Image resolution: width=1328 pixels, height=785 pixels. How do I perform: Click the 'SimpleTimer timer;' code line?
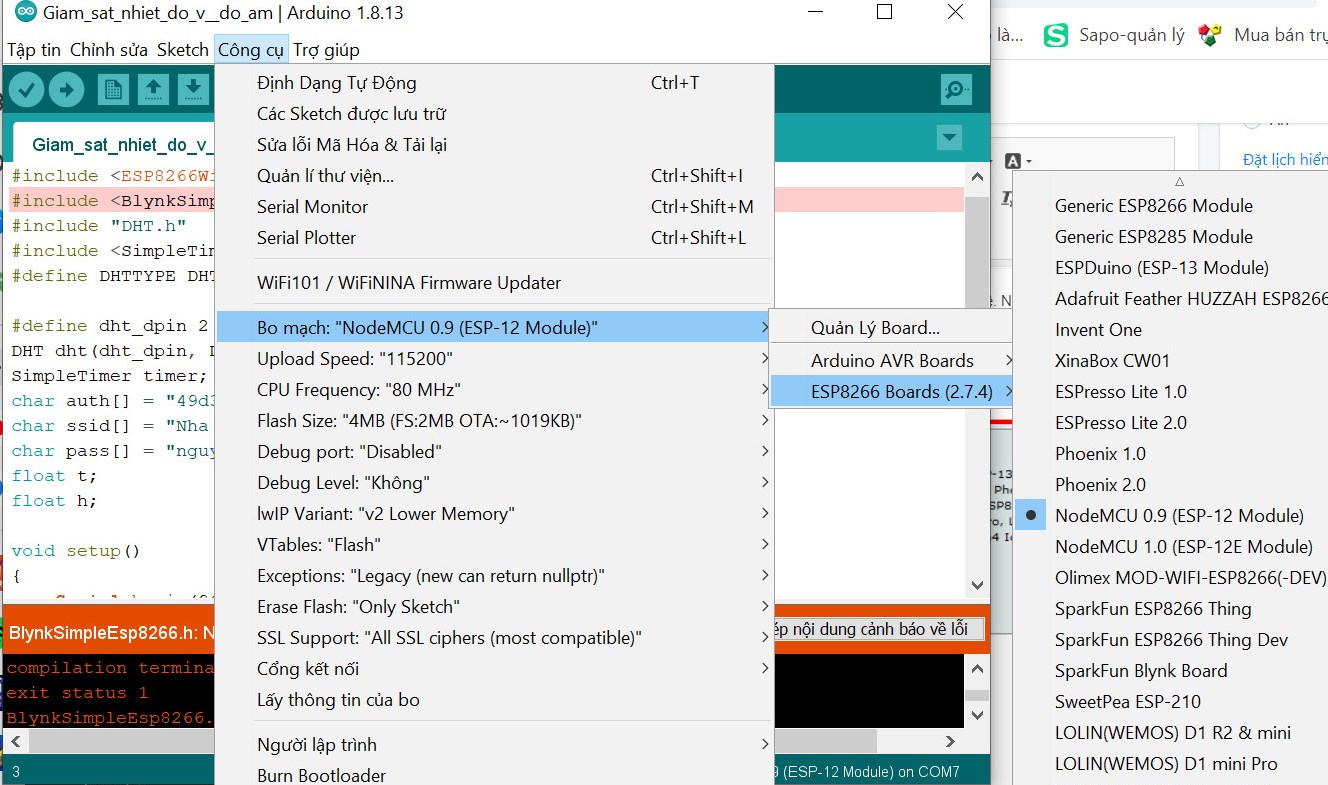[109, 376]
